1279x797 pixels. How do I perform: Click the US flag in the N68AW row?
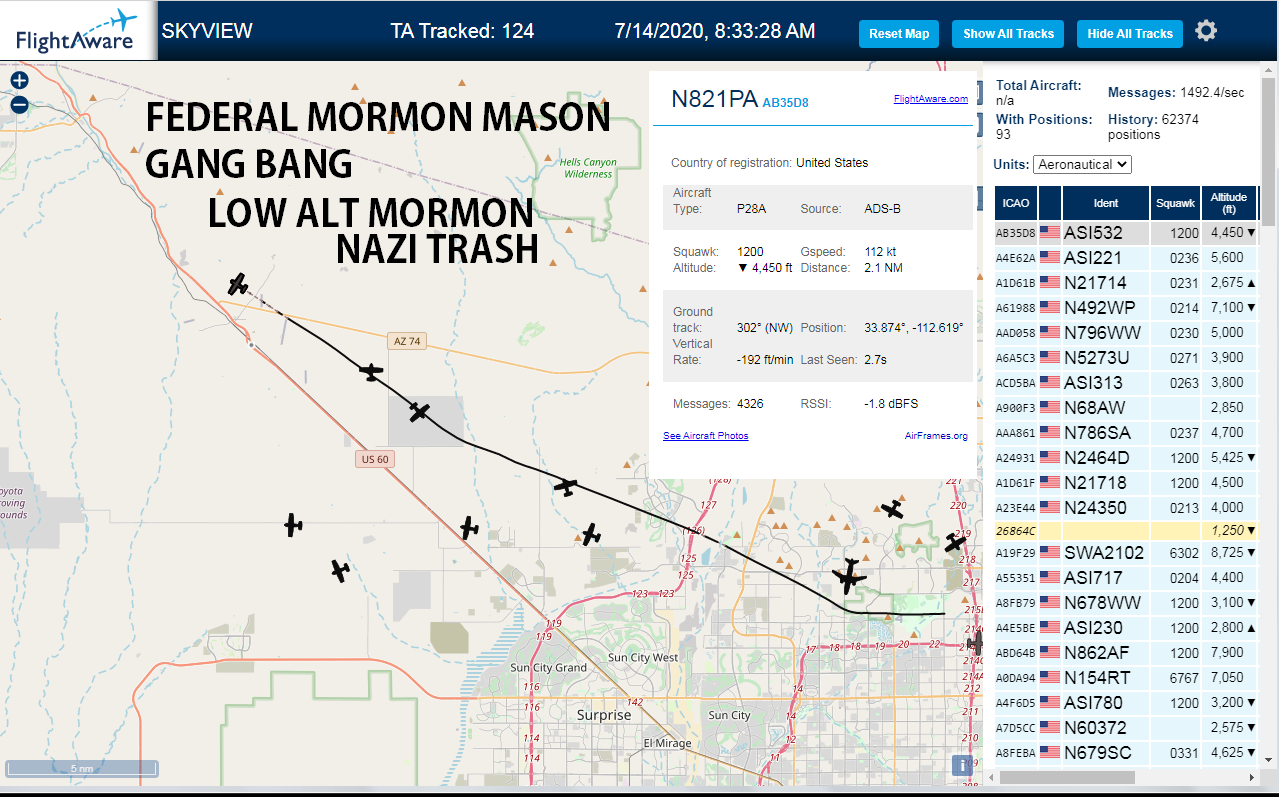tap(1049, 408)
